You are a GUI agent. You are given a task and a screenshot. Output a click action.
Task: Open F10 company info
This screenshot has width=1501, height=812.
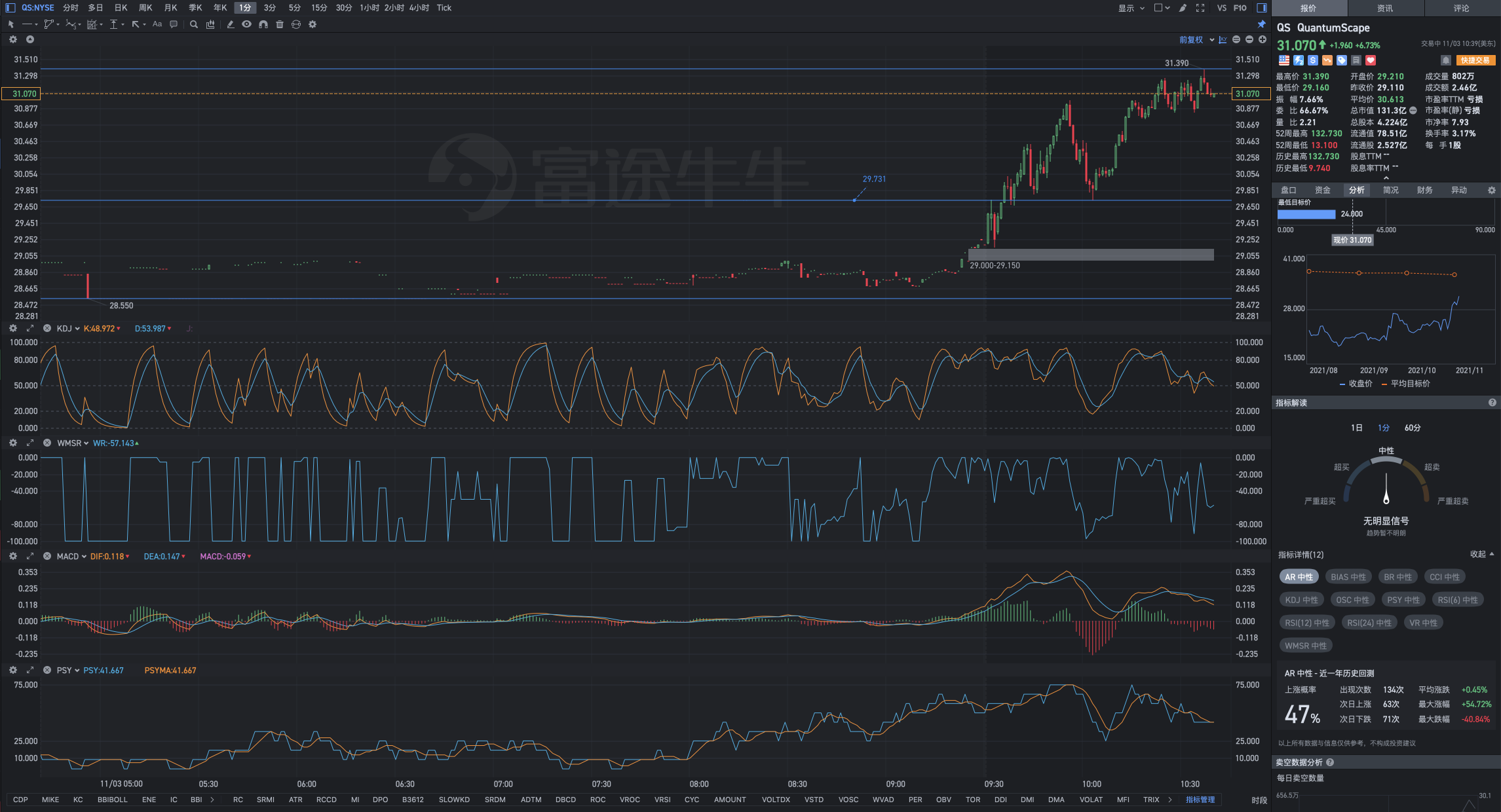(1240, 8)
